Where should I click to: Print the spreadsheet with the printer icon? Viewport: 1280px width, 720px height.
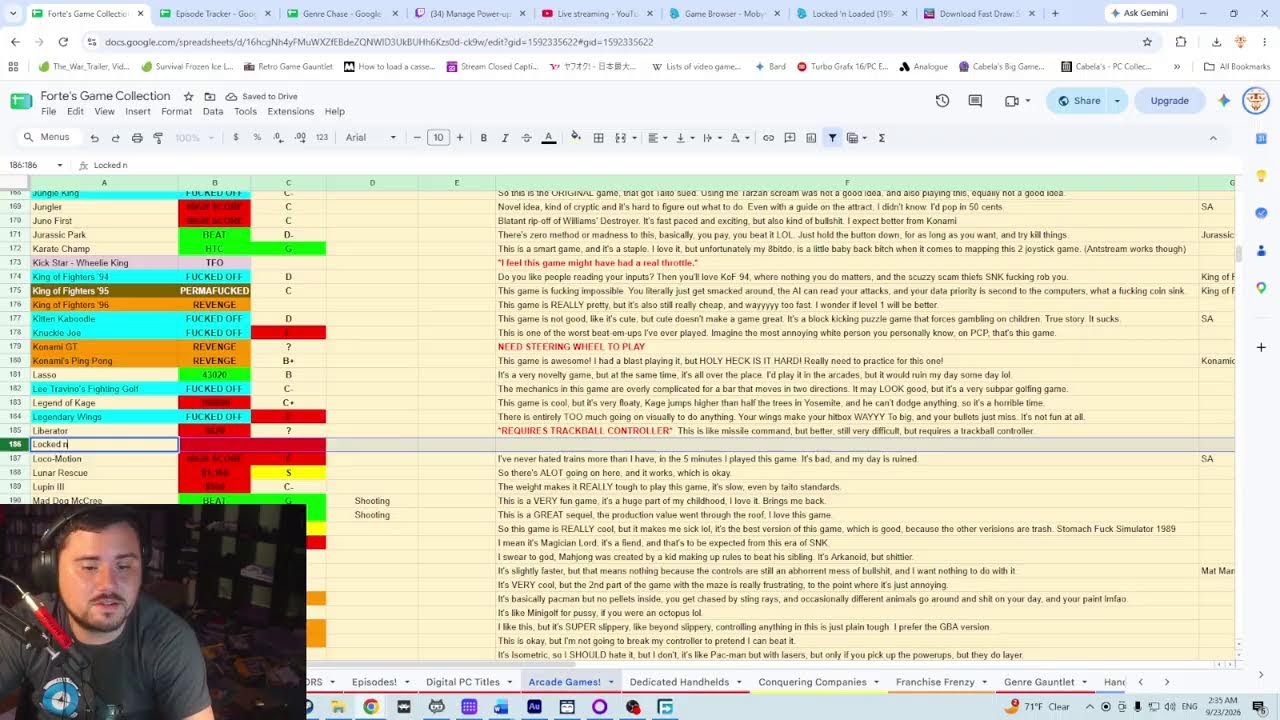click(137, 138)
